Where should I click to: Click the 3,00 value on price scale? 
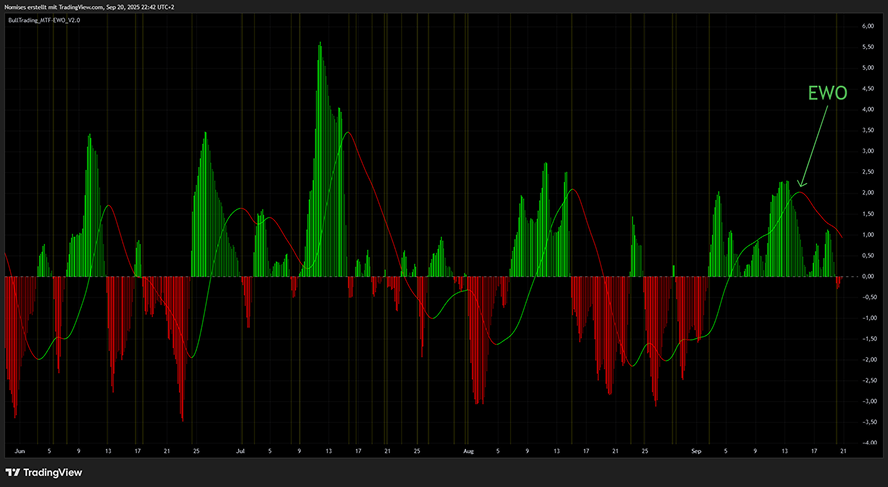(x=866, y=151)
